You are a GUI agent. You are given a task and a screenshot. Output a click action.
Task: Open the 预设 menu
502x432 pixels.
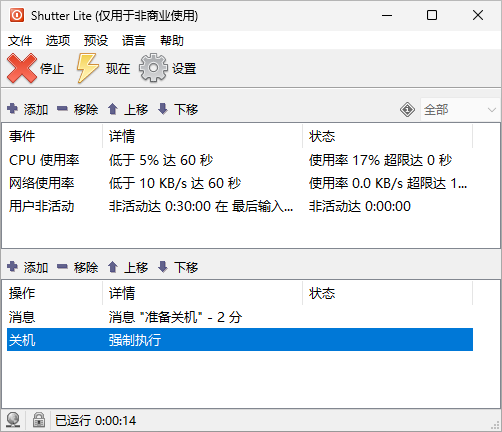coord(96,41)
